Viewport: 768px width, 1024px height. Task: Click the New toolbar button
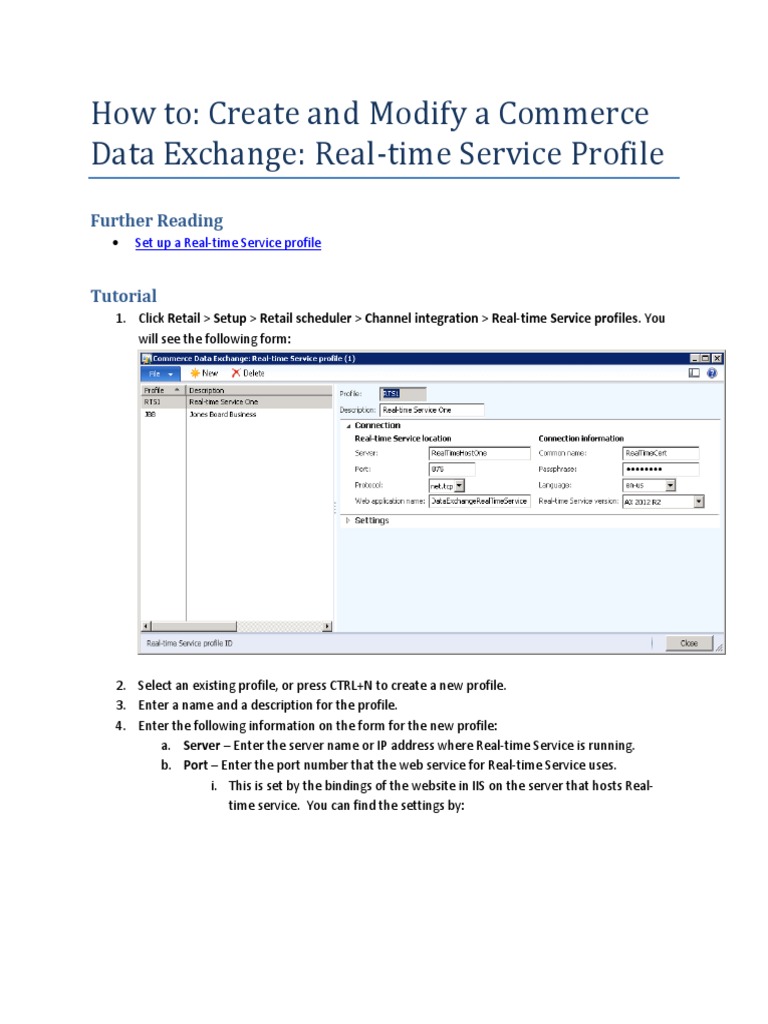[x=204, y=373]
